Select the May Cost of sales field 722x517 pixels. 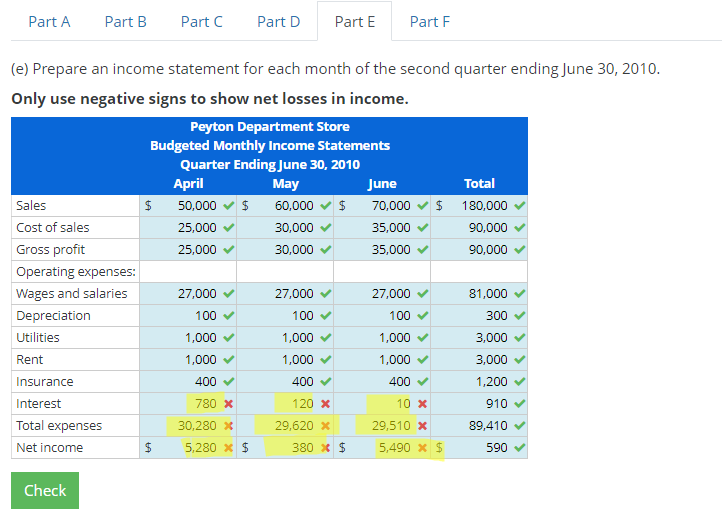pyautogui.click(x=285, y=227)
